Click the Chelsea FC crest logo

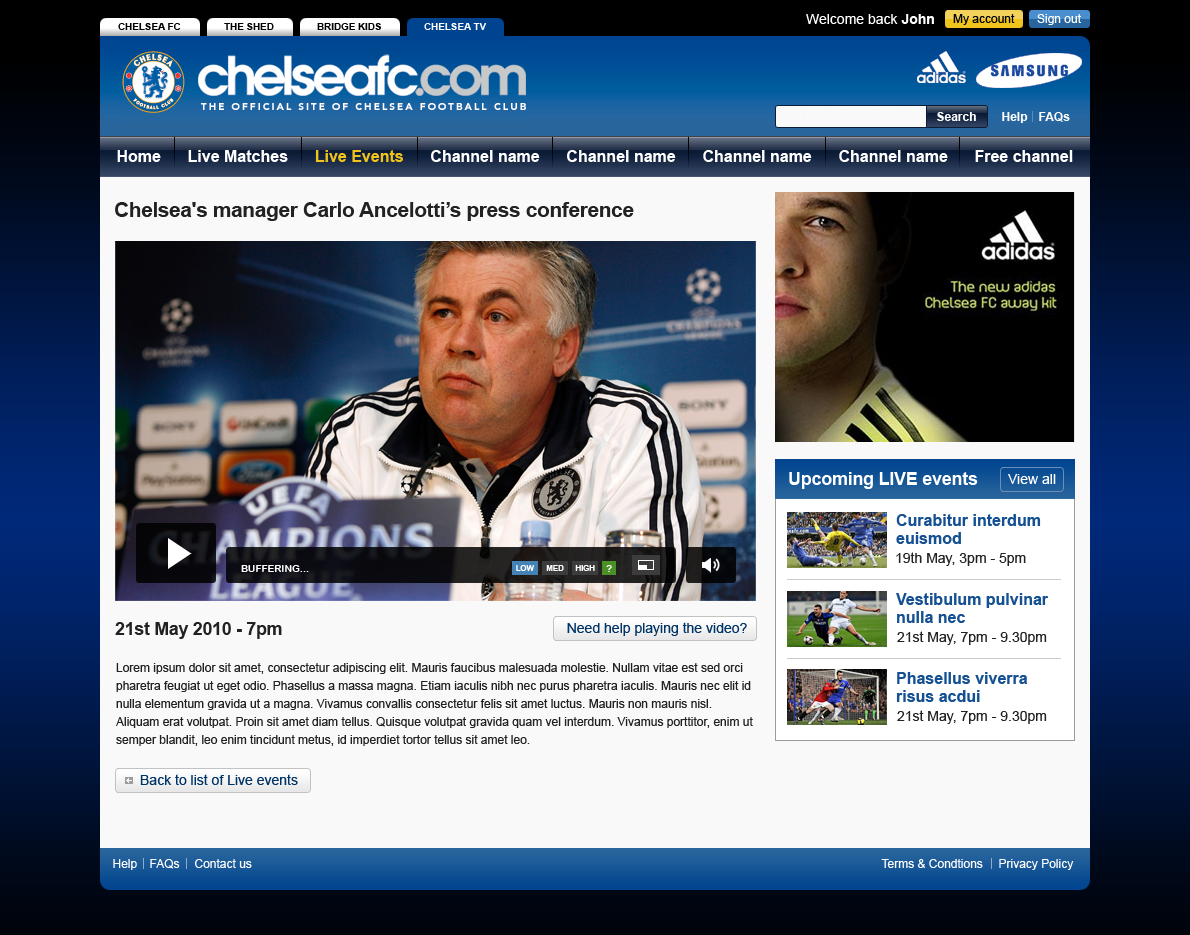153,82
